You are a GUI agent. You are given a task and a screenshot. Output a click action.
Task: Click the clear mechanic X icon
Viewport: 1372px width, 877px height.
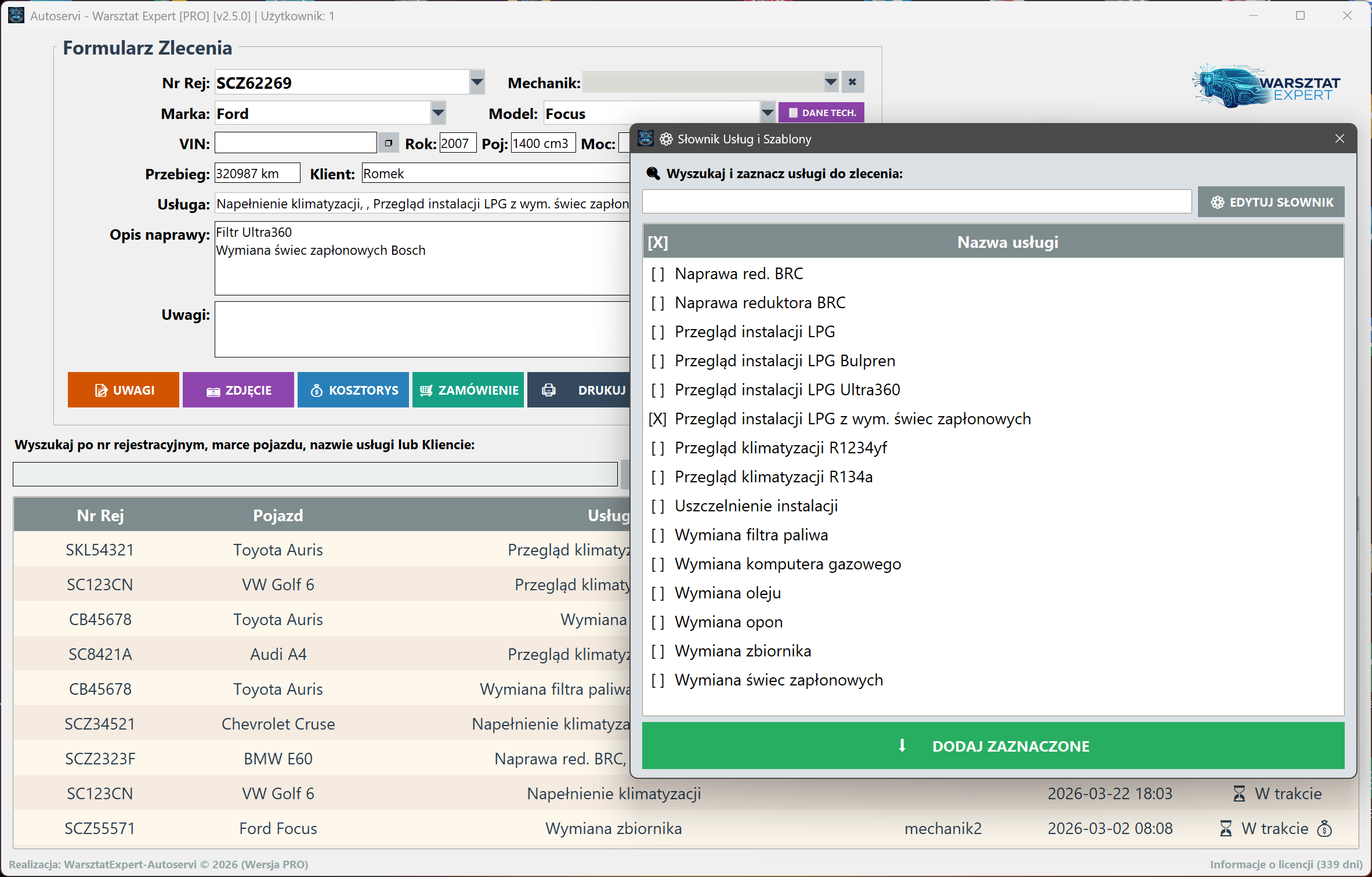coord(852,82)
